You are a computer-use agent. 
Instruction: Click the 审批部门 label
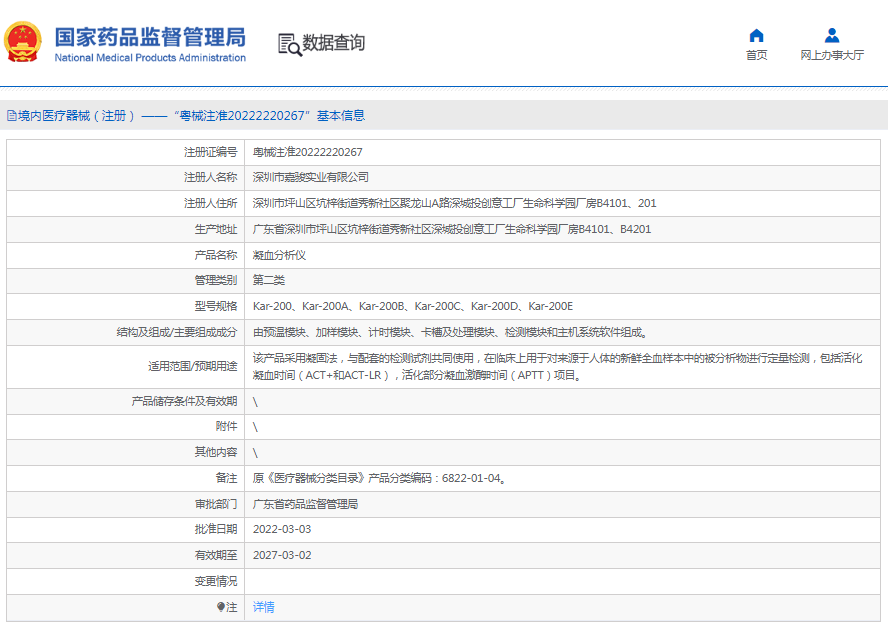[x=216, y=504]
